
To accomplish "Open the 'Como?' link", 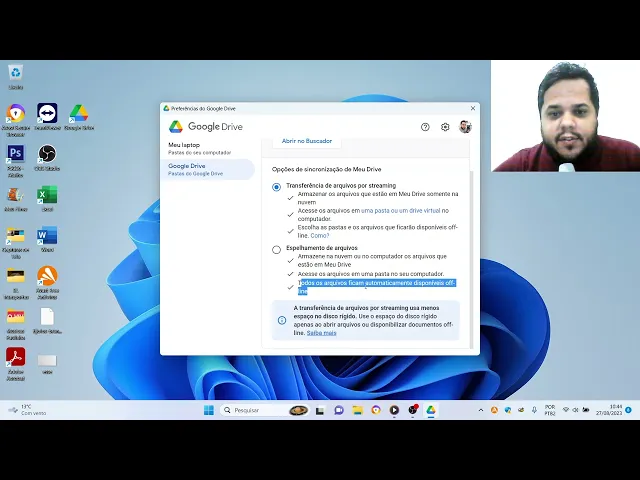I will coord(320,236).
